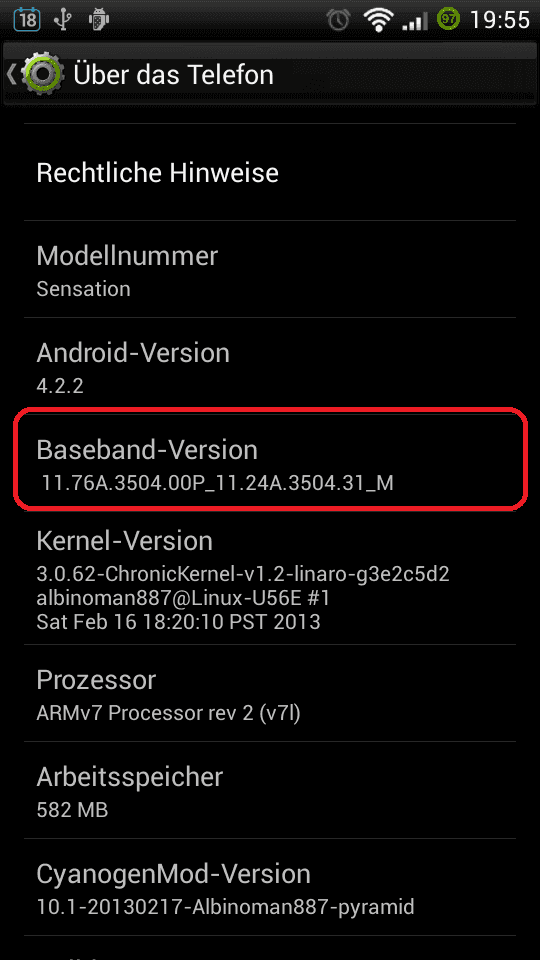The image size is (540, 960).
Task: Select the Baseband-Version entry
Action: 270,463
